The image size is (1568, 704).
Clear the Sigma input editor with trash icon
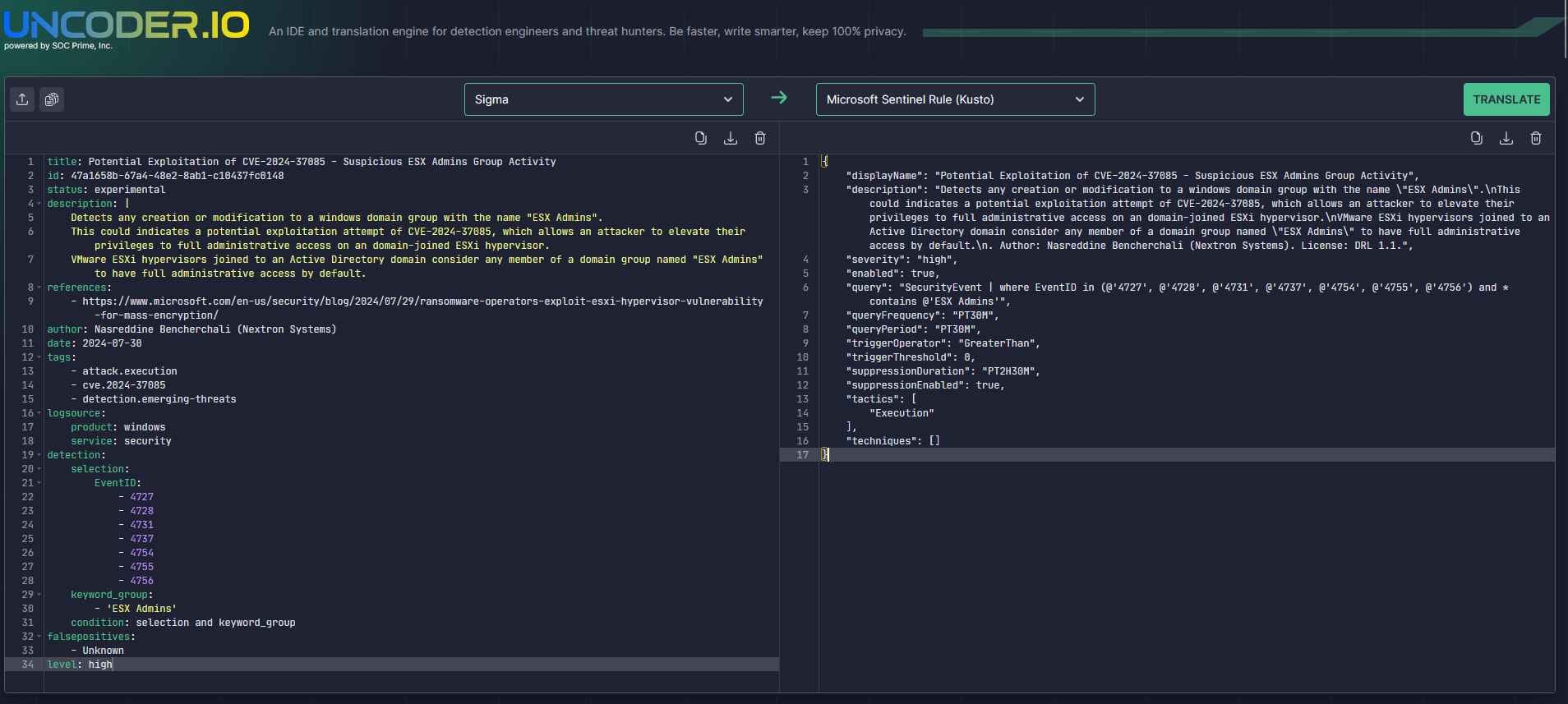tap(760, 138)
